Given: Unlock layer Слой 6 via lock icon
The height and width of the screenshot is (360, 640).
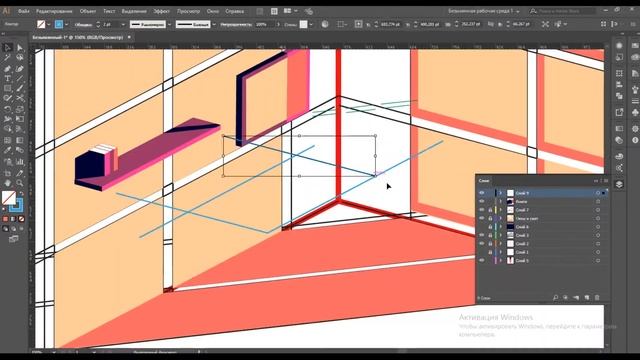Looking at the screenshot, I should click(490, 227).
